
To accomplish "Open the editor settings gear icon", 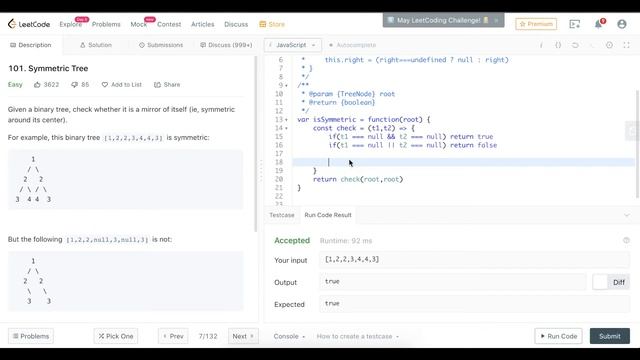I will point(609,45).
